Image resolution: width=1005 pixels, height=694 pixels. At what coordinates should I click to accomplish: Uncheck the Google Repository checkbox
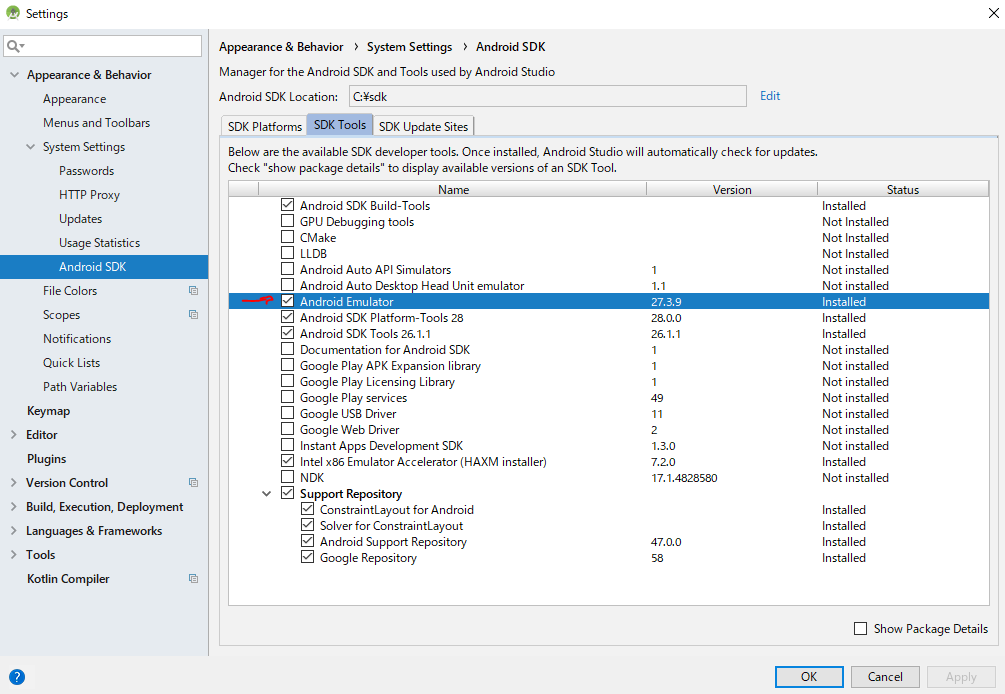pos(308,558)
